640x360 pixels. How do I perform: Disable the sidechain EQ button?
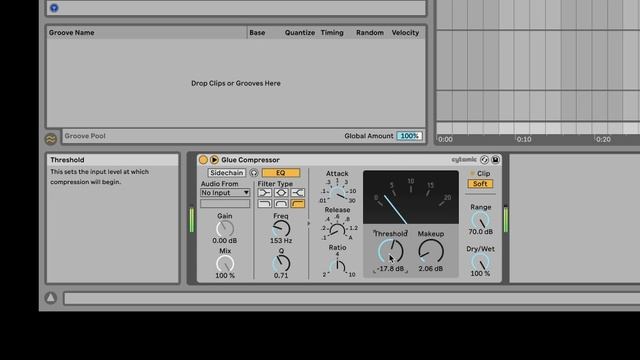281,173
